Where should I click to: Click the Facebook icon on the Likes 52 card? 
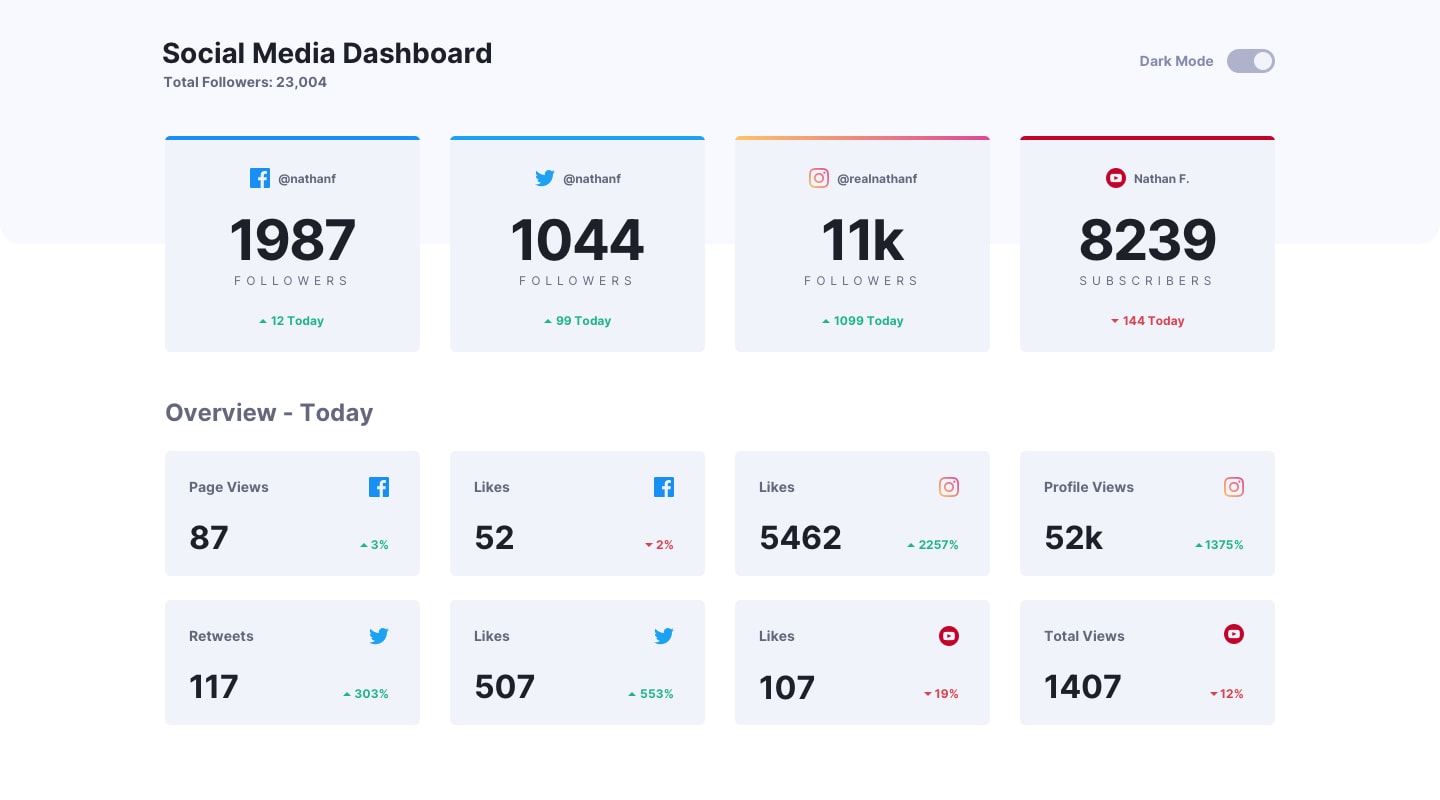[x=664, y=487]
